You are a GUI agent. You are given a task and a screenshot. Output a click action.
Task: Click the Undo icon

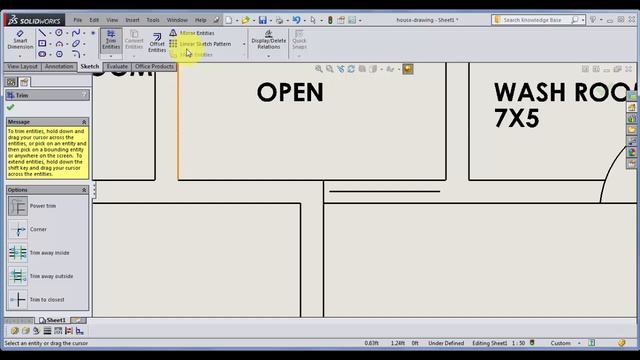[296, 20]
